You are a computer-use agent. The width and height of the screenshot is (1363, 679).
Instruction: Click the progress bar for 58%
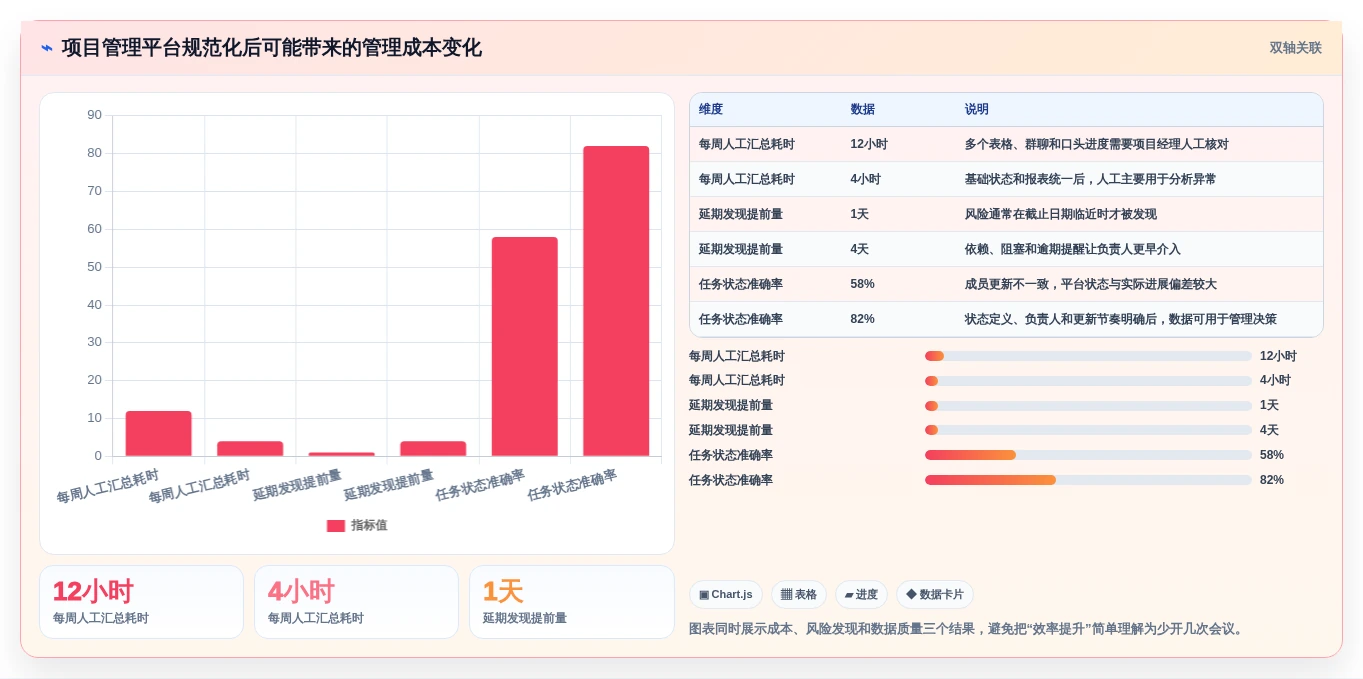pyautogui.click(x=1088, y=455)
